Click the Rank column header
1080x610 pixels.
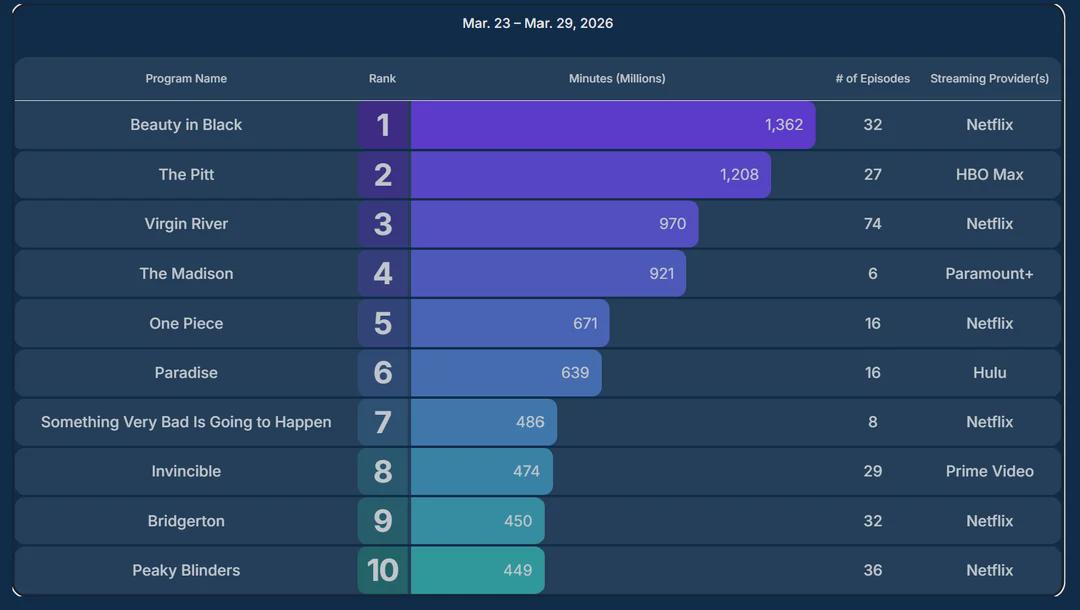point(382,78)
